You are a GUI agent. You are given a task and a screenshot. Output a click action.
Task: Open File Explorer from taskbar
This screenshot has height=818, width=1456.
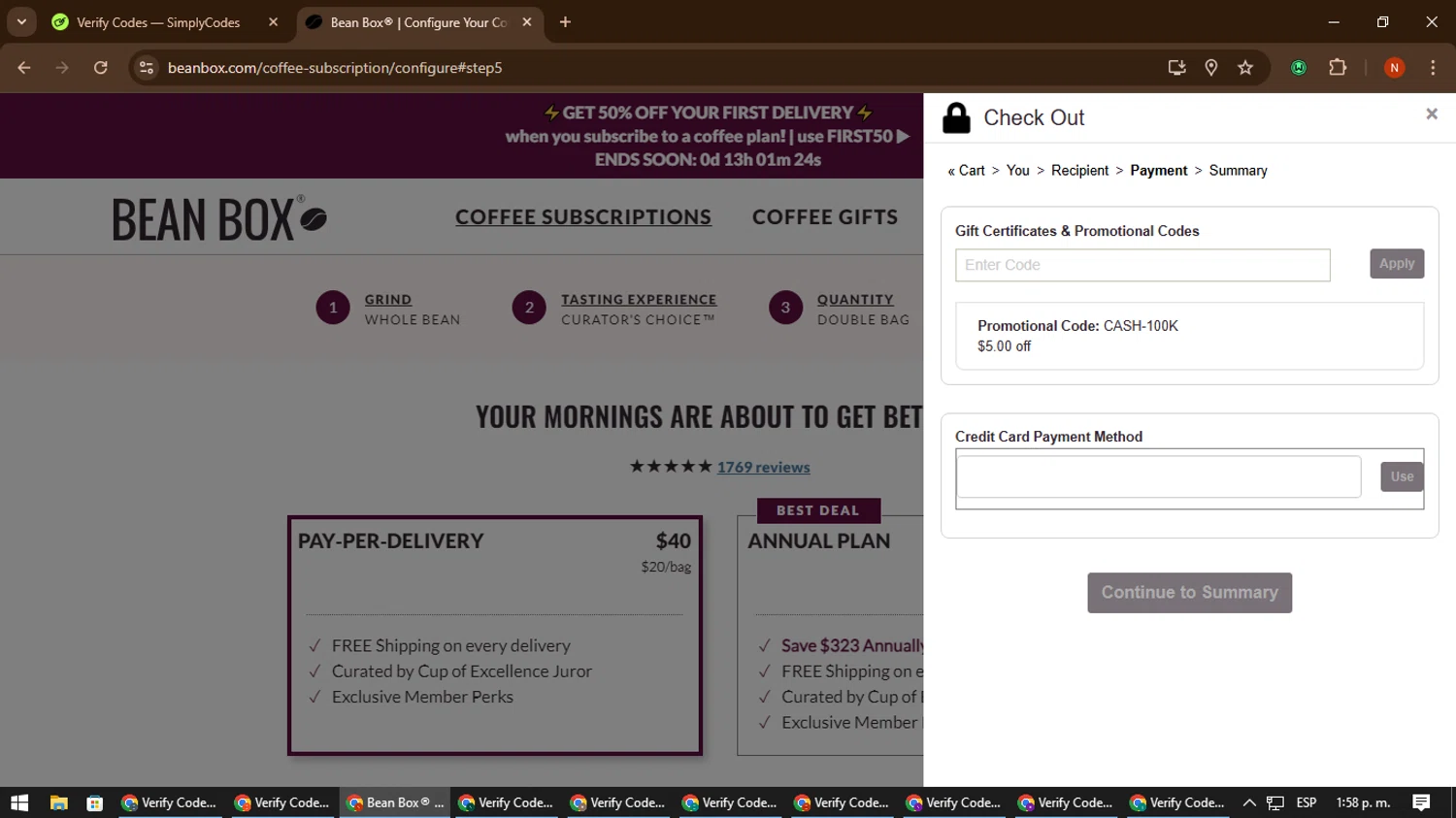(x=59, y=802)
